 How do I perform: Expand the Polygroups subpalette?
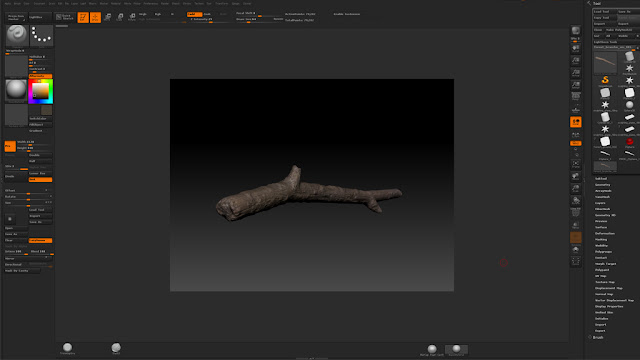pos(603,251)
